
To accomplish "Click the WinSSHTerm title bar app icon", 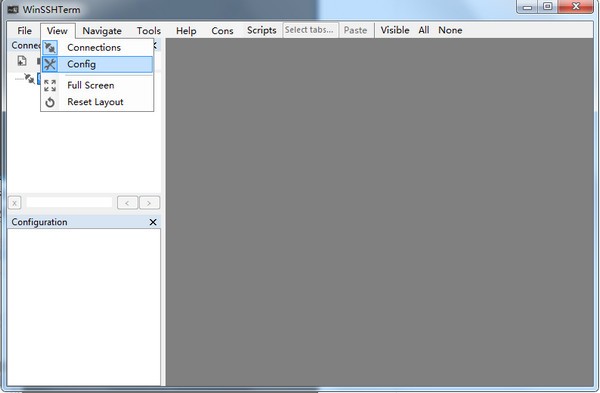I will (13, 10).
